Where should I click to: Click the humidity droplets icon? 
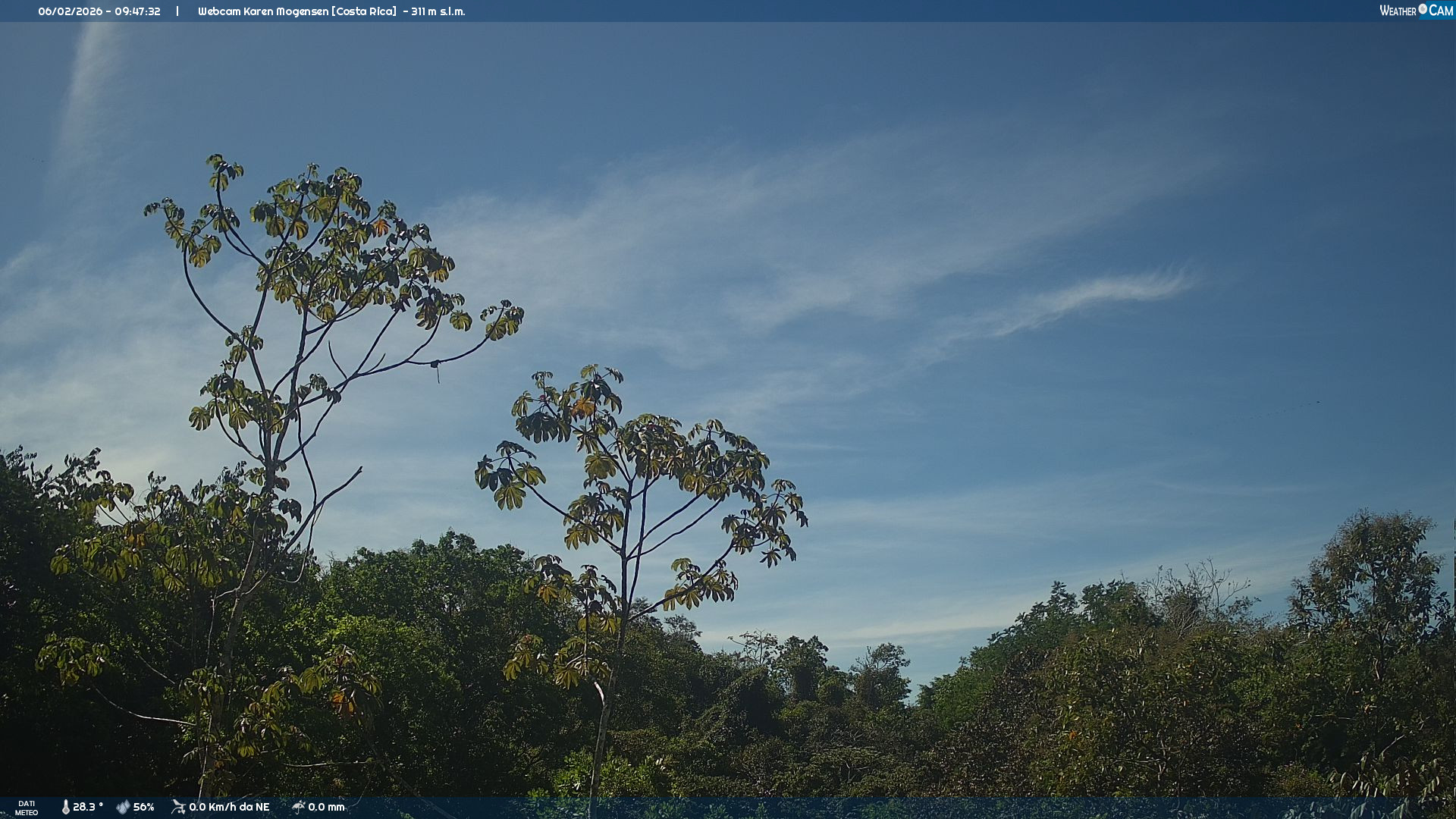point(123,807)
